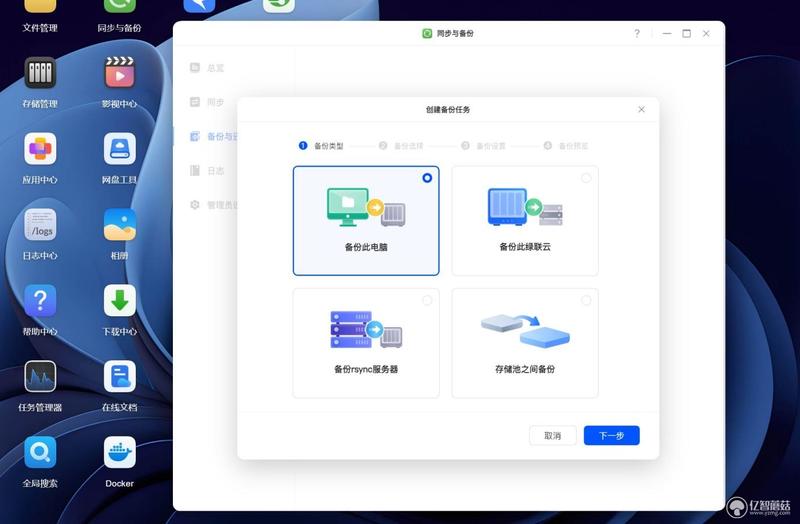Viewport: 800px width, 524px height.
Task: Launch the 影视中心 app icon
Action: 119,73
